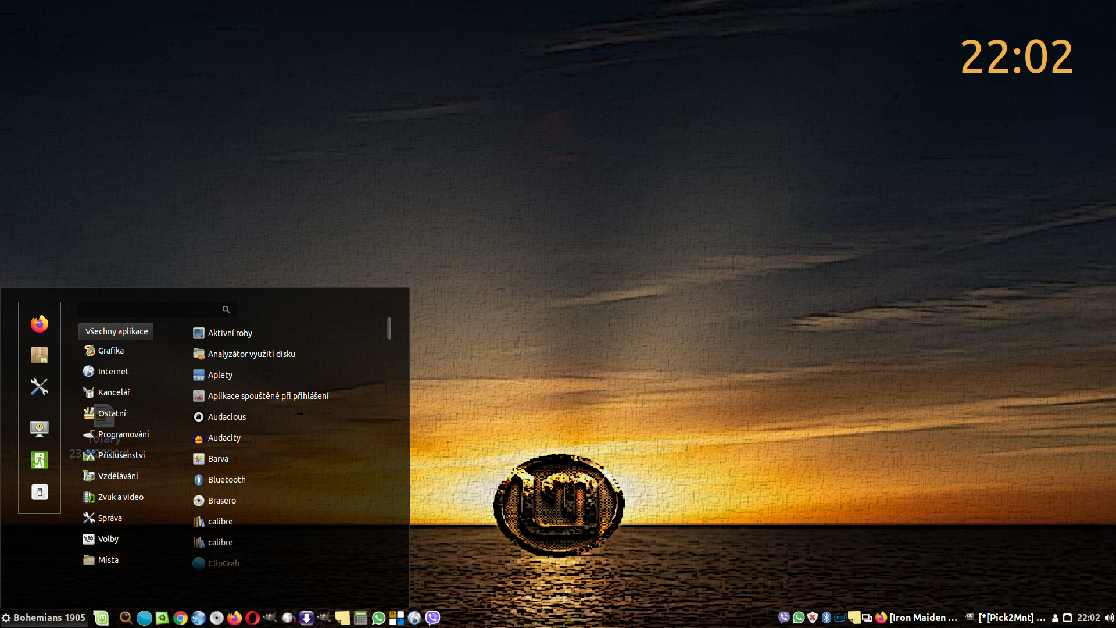This screenshot has height=628, width=1116.
Task: Open Bluetooth tray icon in the panel
Action: tap(826, 618)
